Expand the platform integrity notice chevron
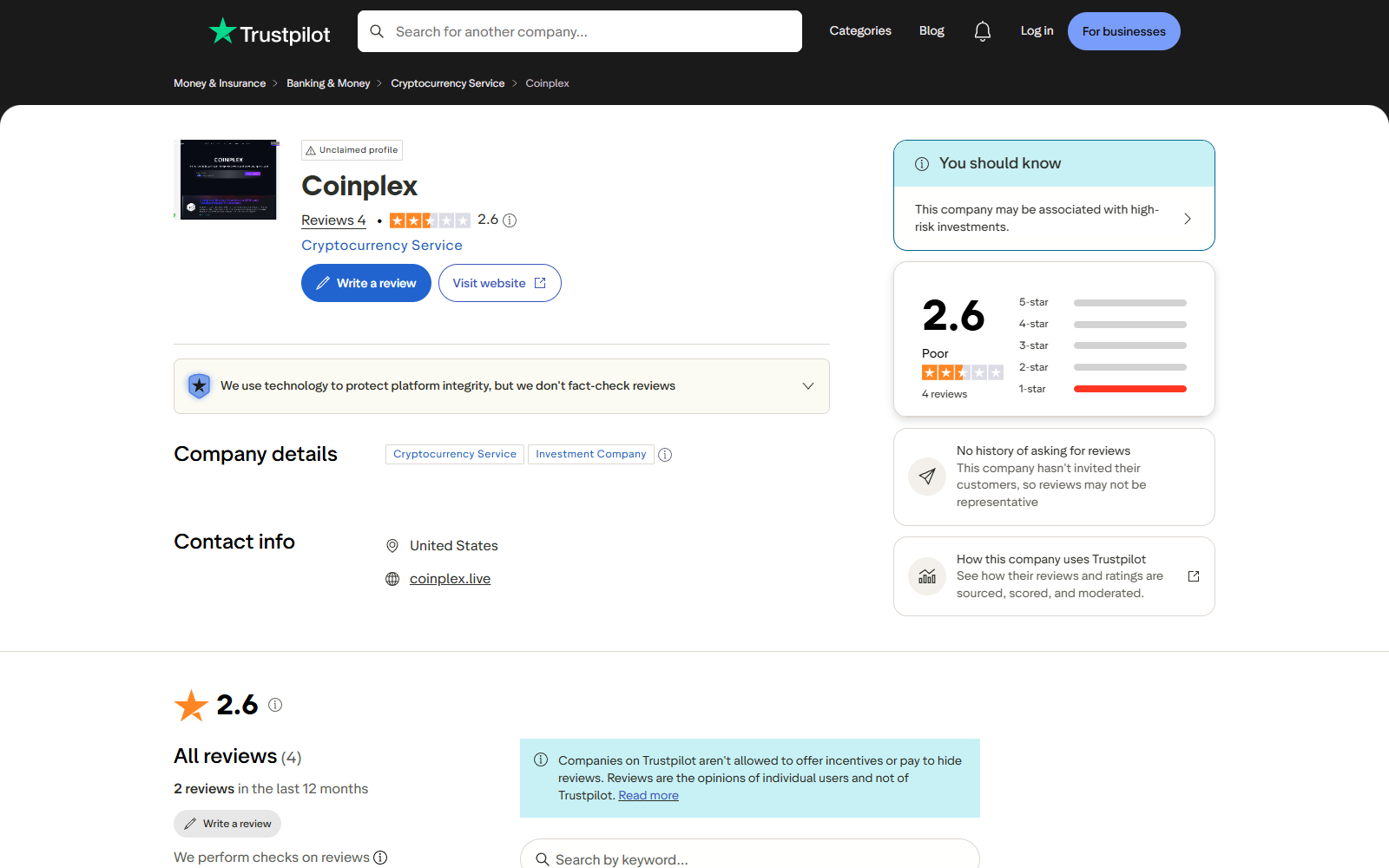The width and height of the screenshot is (1389, 868). pos(808,386)
